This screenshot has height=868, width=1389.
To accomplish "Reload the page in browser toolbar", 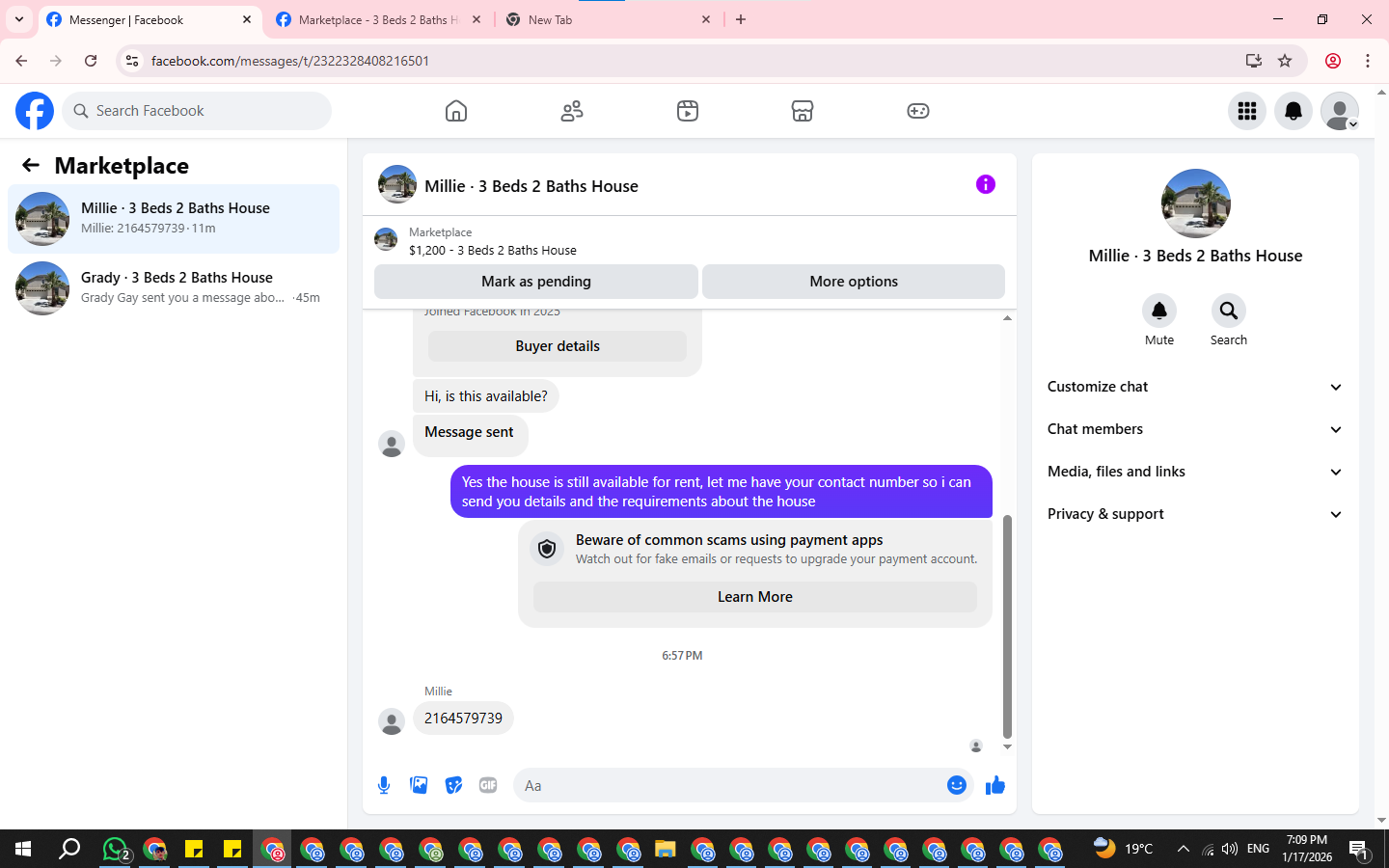I will coord(91,61).
